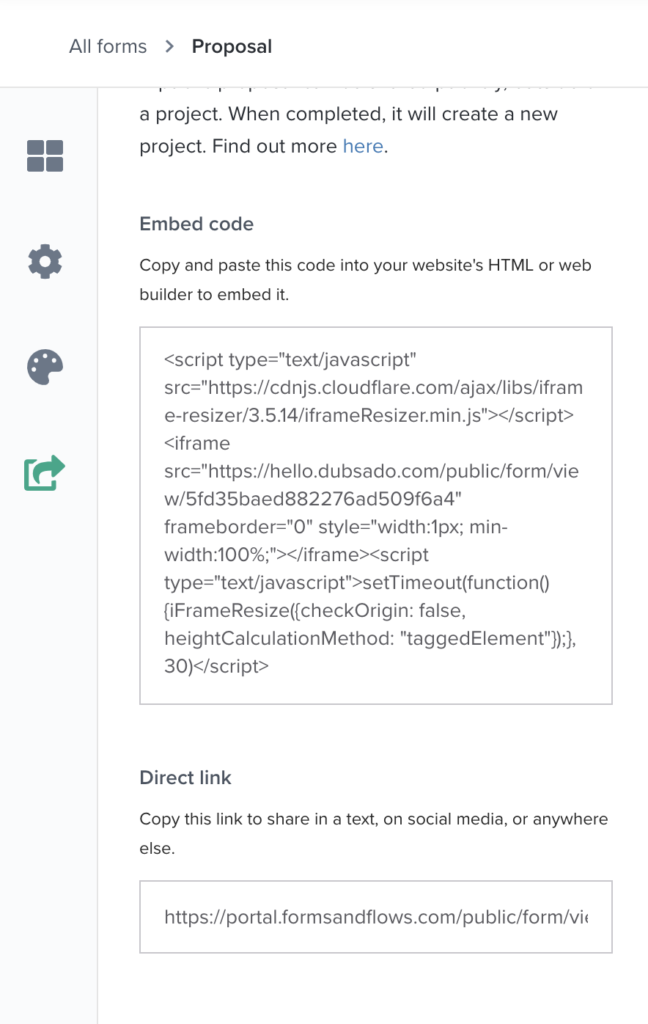Select the green share icon

click(x=45, y=473)
